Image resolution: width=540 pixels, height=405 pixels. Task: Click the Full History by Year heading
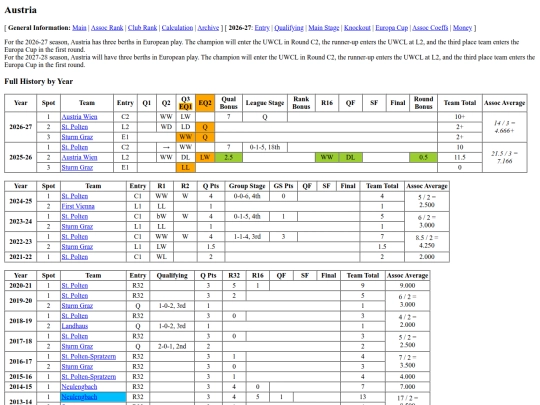pos(39,82)
